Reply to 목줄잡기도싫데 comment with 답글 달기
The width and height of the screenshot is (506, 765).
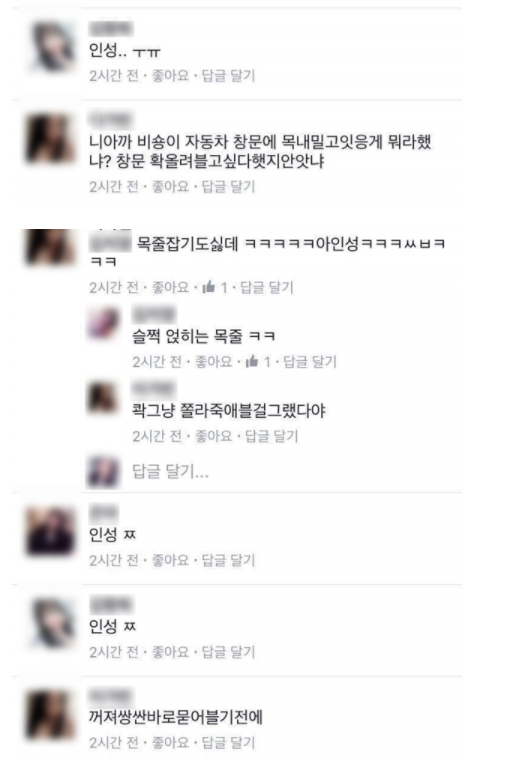tap(266, 287)
